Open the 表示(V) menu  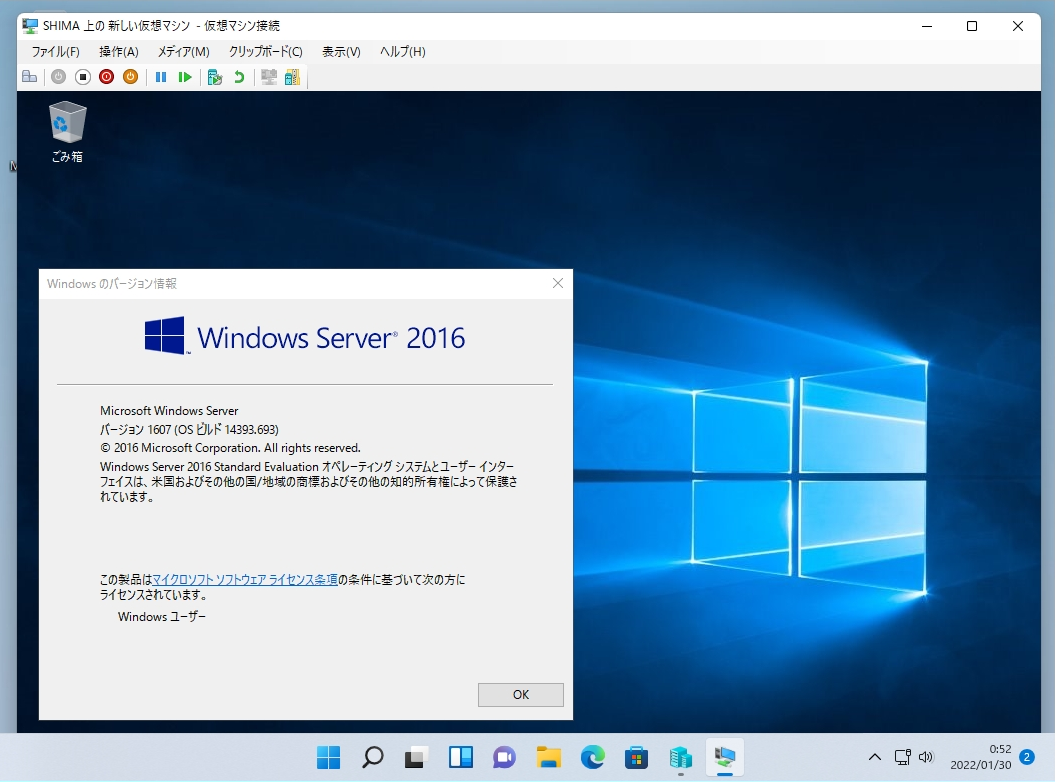341,52
